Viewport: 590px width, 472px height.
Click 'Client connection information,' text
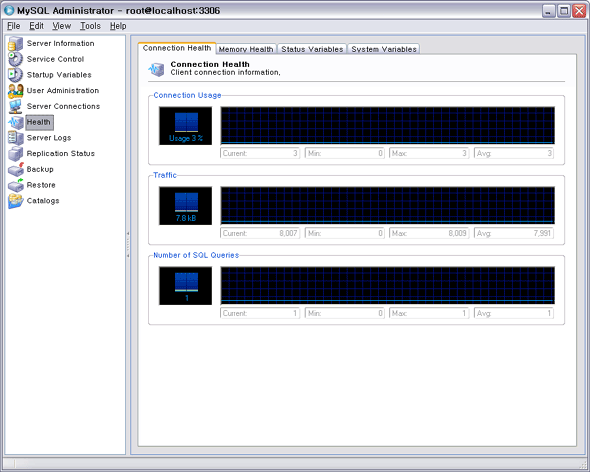click(225, 72)
